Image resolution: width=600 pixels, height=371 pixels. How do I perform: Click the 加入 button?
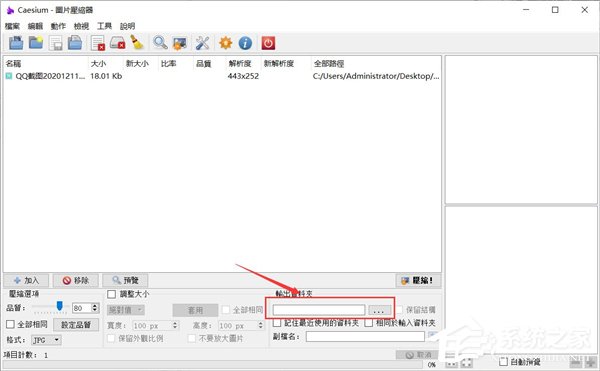click(26, 280)
